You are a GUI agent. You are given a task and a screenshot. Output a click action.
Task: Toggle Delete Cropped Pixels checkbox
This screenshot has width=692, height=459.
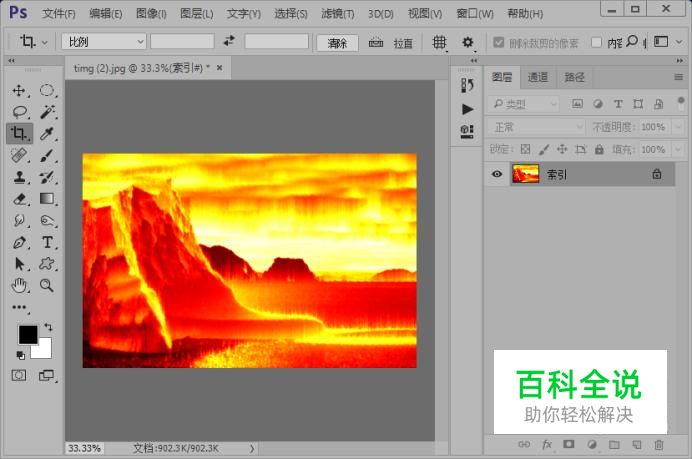[499, 42]
